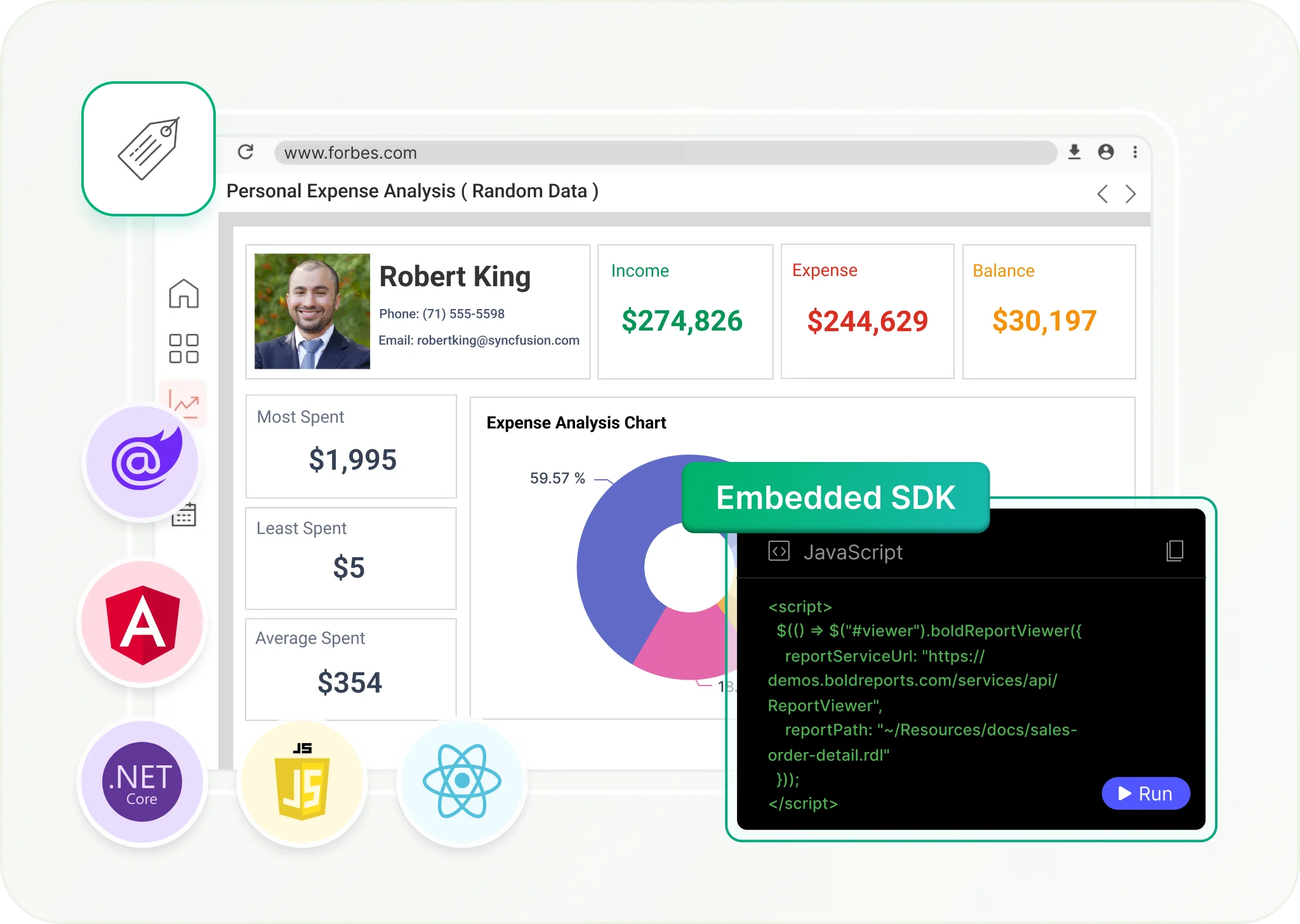Run the JavaScript snippet
Screen dimensions: 1300x924
(1146, 793)
